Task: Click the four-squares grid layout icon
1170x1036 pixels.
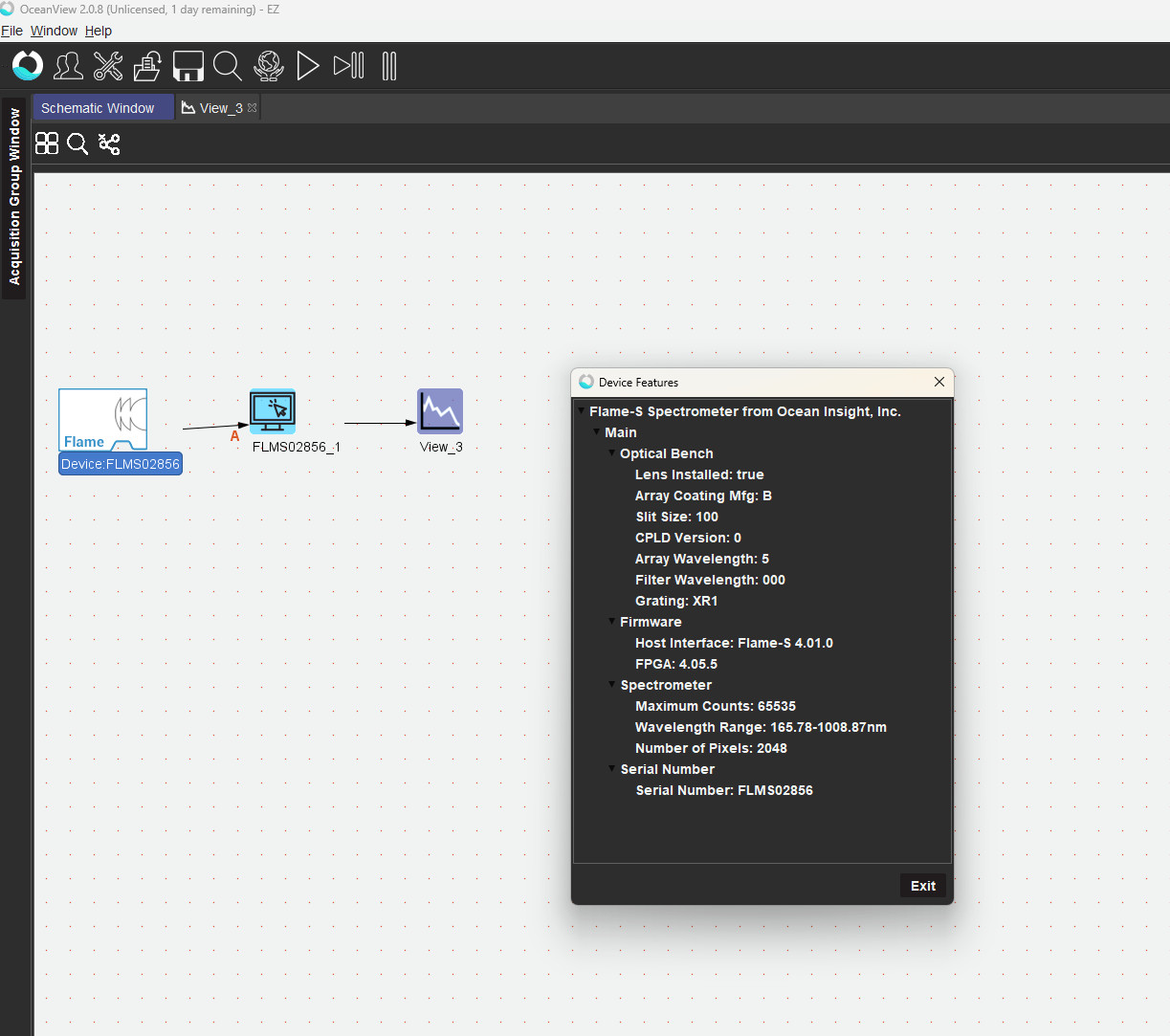Action: [x=47, y=143]
